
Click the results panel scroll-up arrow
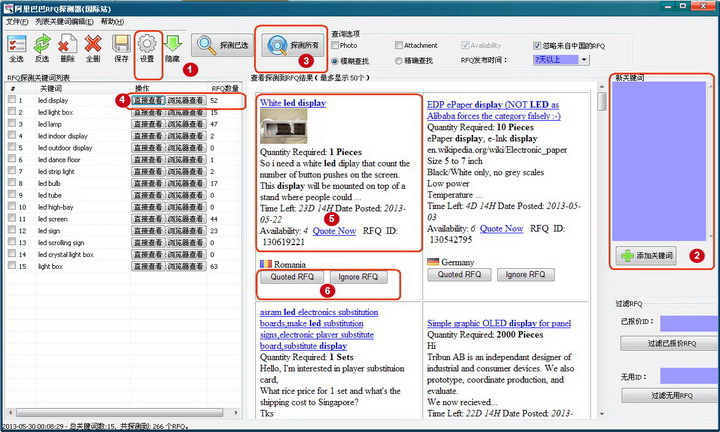click(x=602, y=86)
